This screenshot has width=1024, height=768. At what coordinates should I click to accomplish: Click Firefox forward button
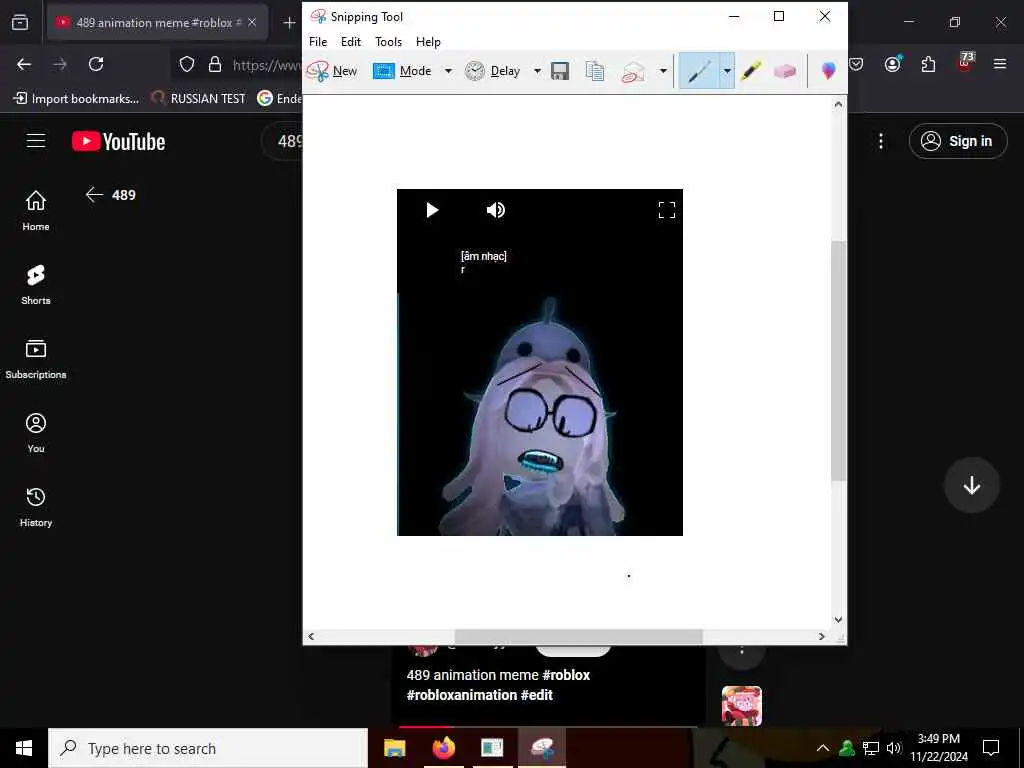coord(60,64)
